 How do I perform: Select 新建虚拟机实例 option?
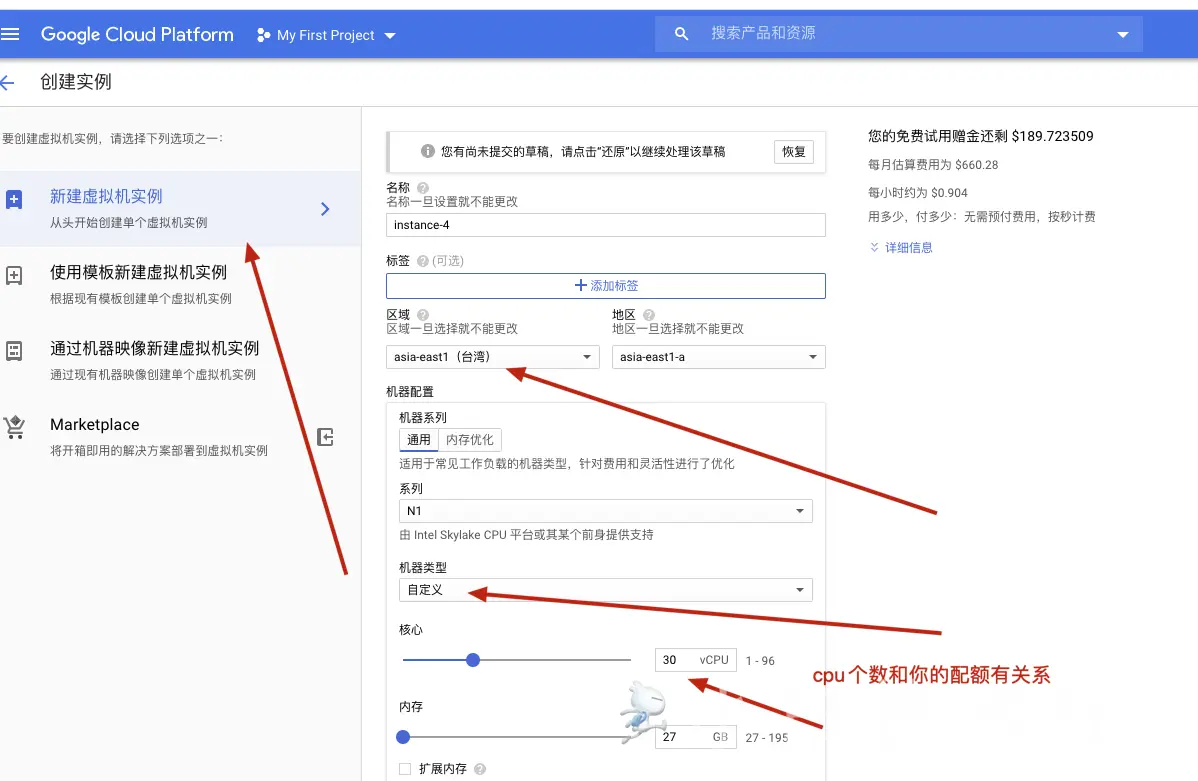click(180, 209)
